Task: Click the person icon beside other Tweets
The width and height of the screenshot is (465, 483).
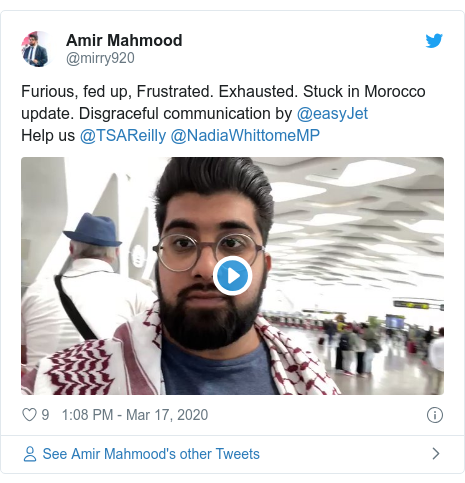Action: pyautogui.click(x=30, y=454)
